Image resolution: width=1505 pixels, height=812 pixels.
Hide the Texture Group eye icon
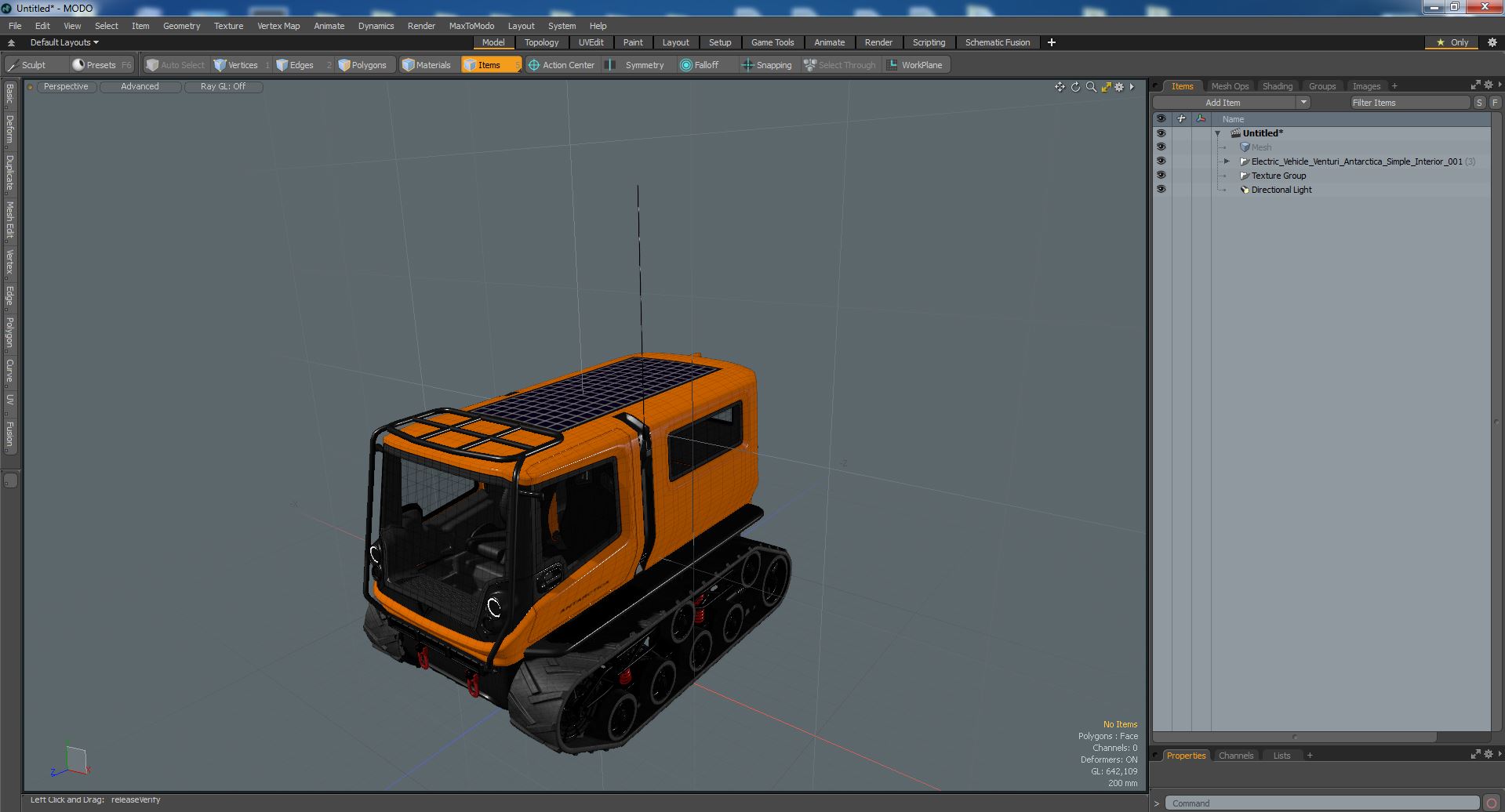point(1161,176)
